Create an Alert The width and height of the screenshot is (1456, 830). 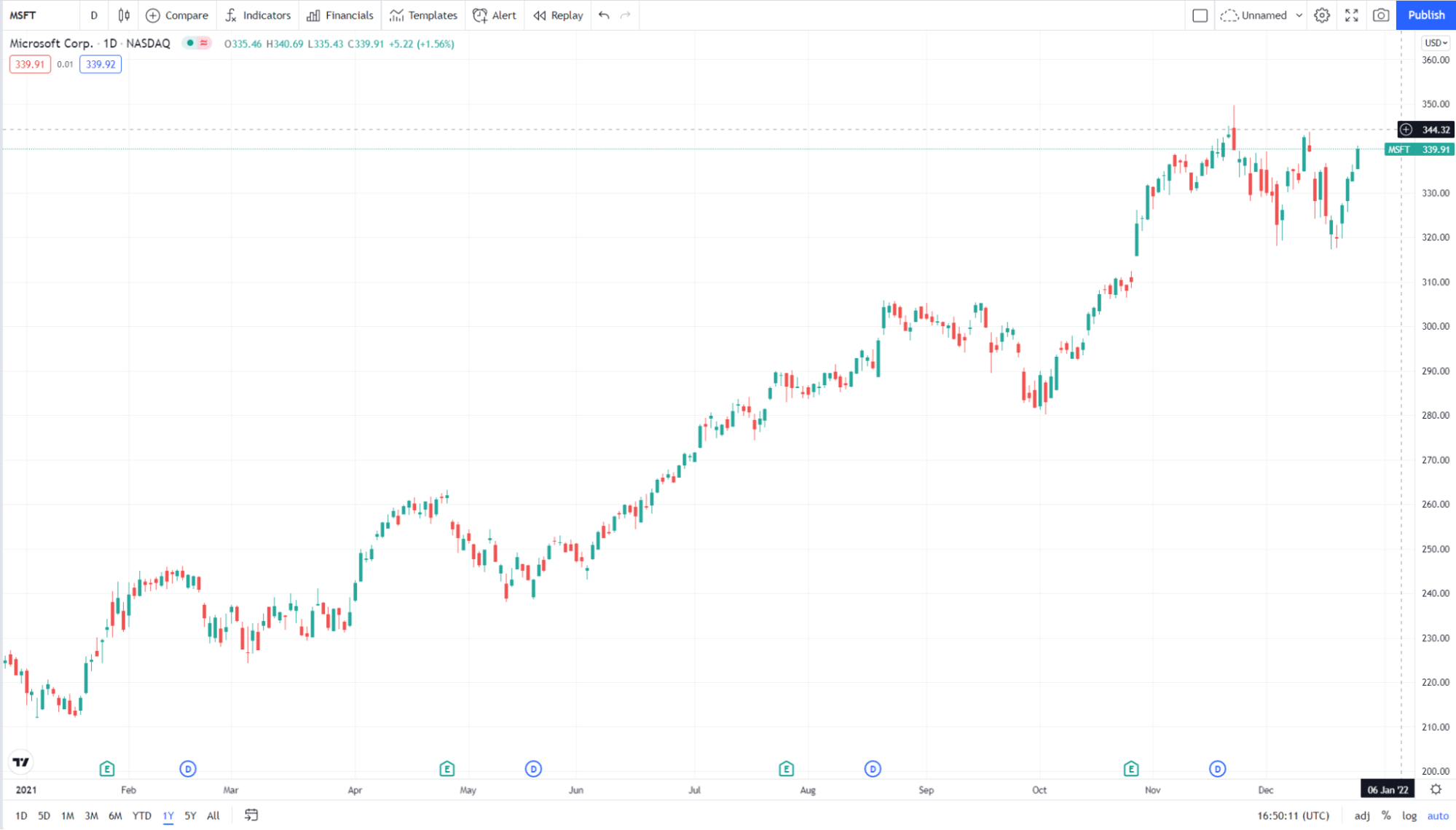coord(495,15)
